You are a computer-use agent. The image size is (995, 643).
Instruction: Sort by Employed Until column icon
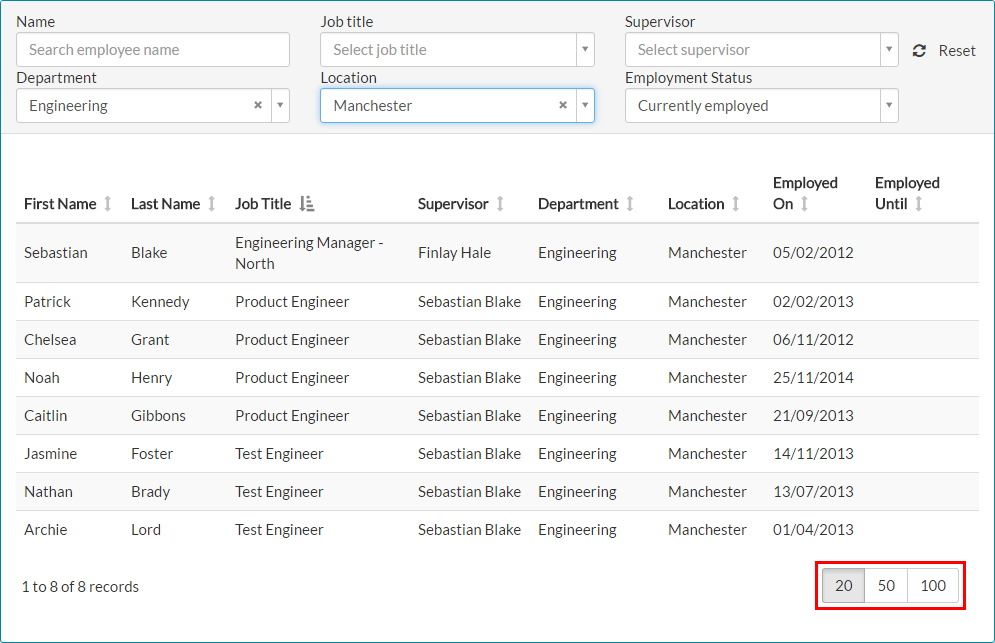click(x=919, y=204)
